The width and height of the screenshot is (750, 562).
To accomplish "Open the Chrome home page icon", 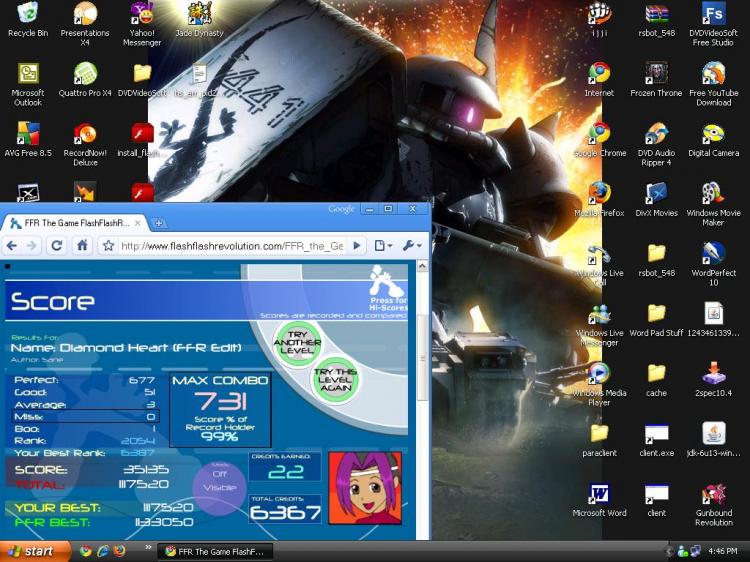I will point(82,246).
